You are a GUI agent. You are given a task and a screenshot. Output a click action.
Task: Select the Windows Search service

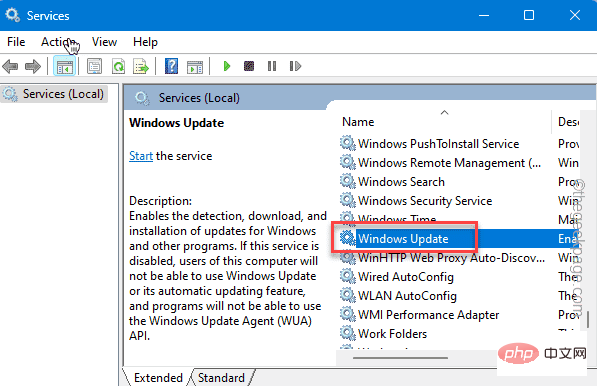(460, 182)
